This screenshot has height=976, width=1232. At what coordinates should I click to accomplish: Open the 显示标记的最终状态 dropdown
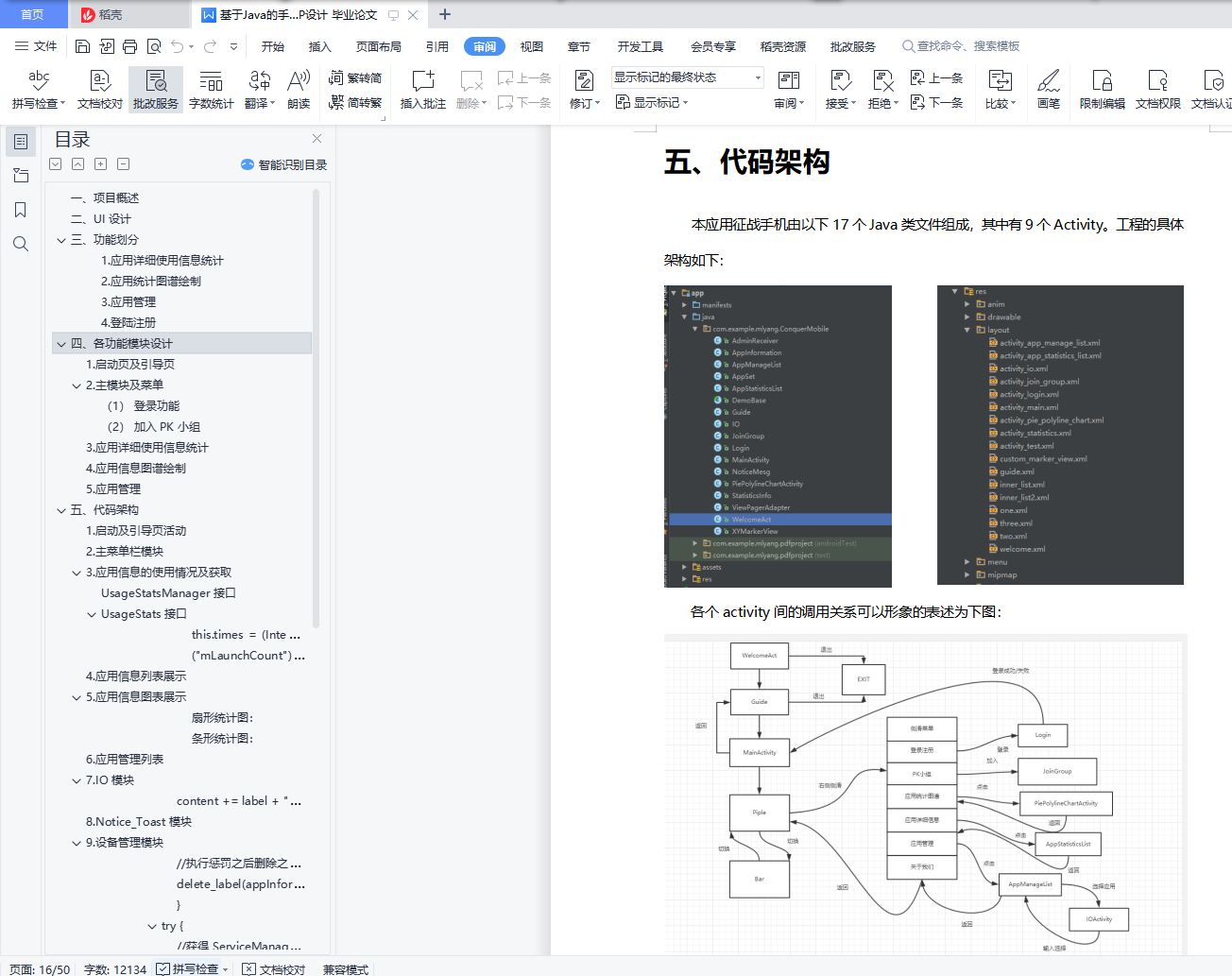[x=687, y=77]
